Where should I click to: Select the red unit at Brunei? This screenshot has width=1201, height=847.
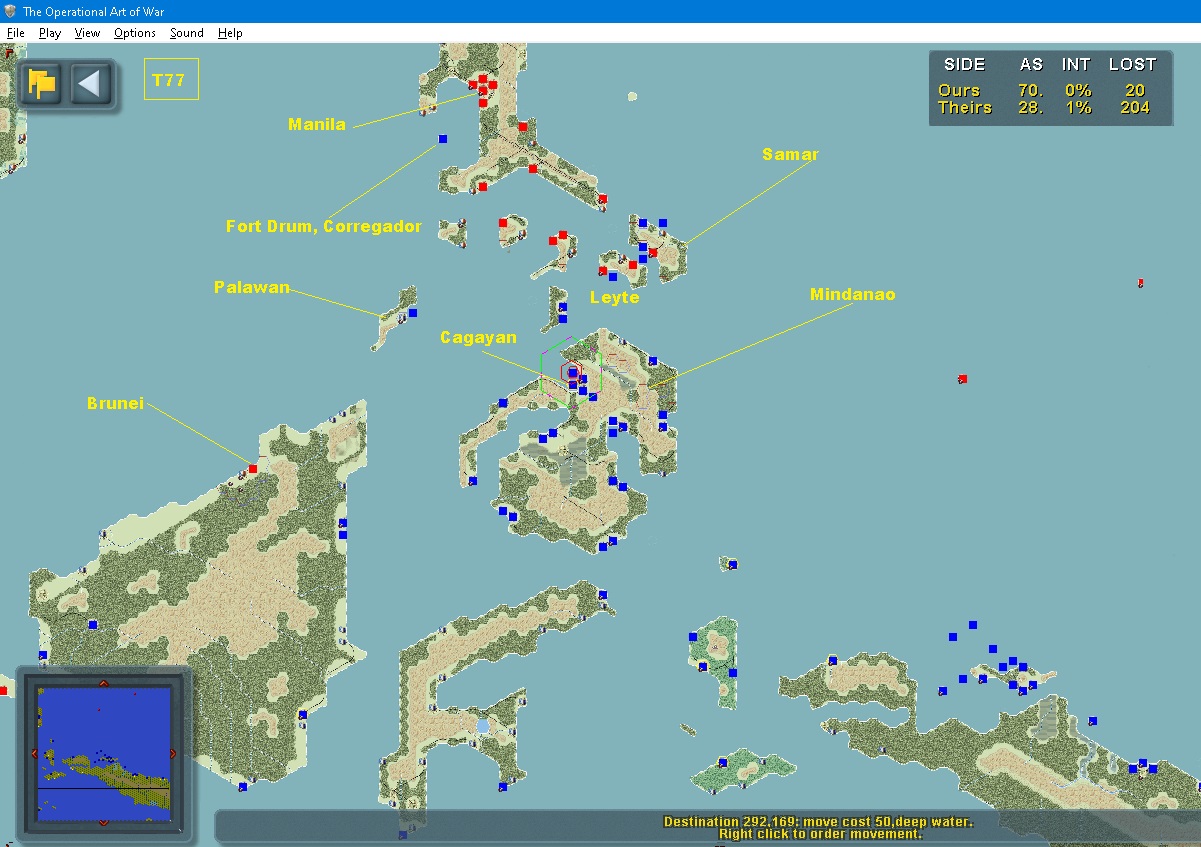tap(253, 469)
